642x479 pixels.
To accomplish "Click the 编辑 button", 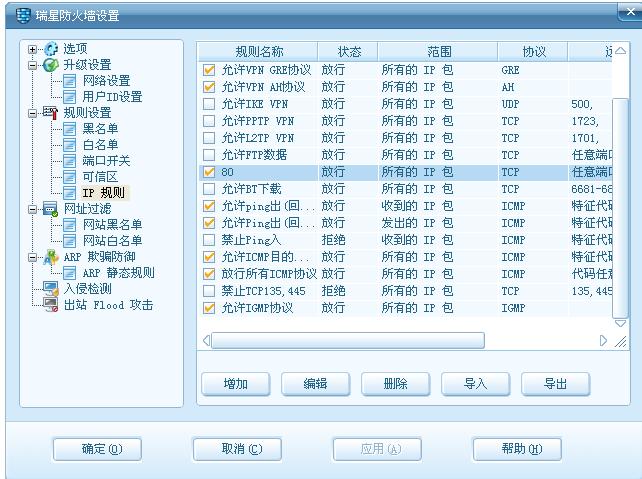I will pyautogui.click(x=316, y=384).
